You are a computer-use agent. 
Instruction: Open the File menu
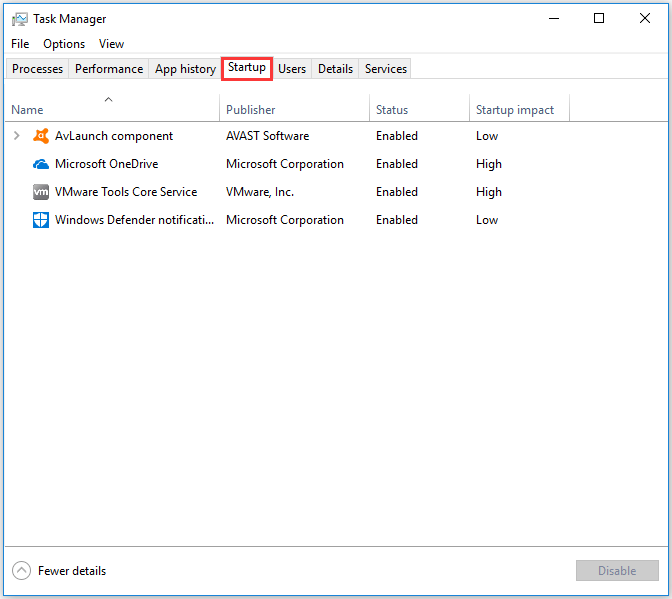pos(20,44)
